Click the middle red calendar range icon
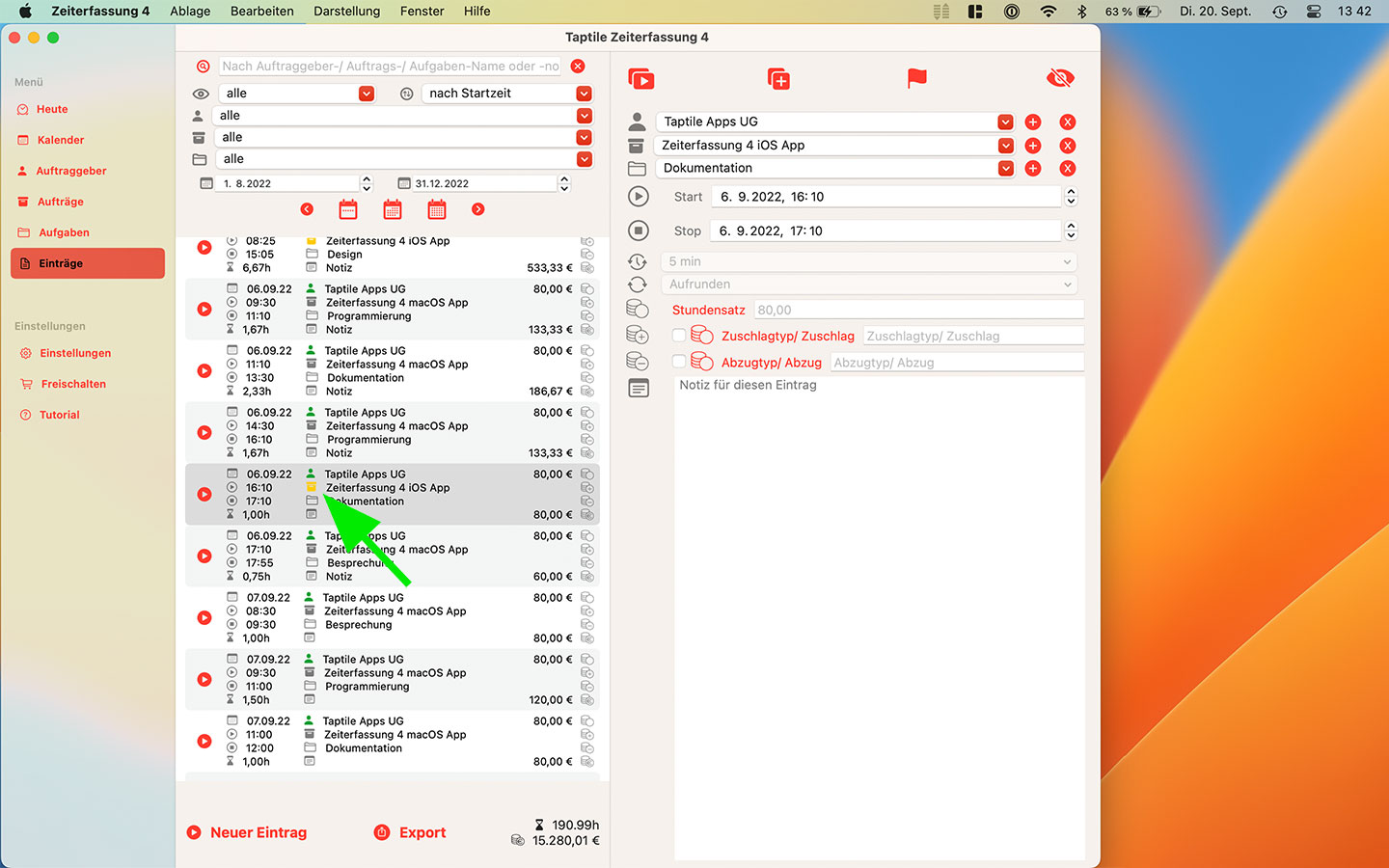 click(x=393, y=209)
